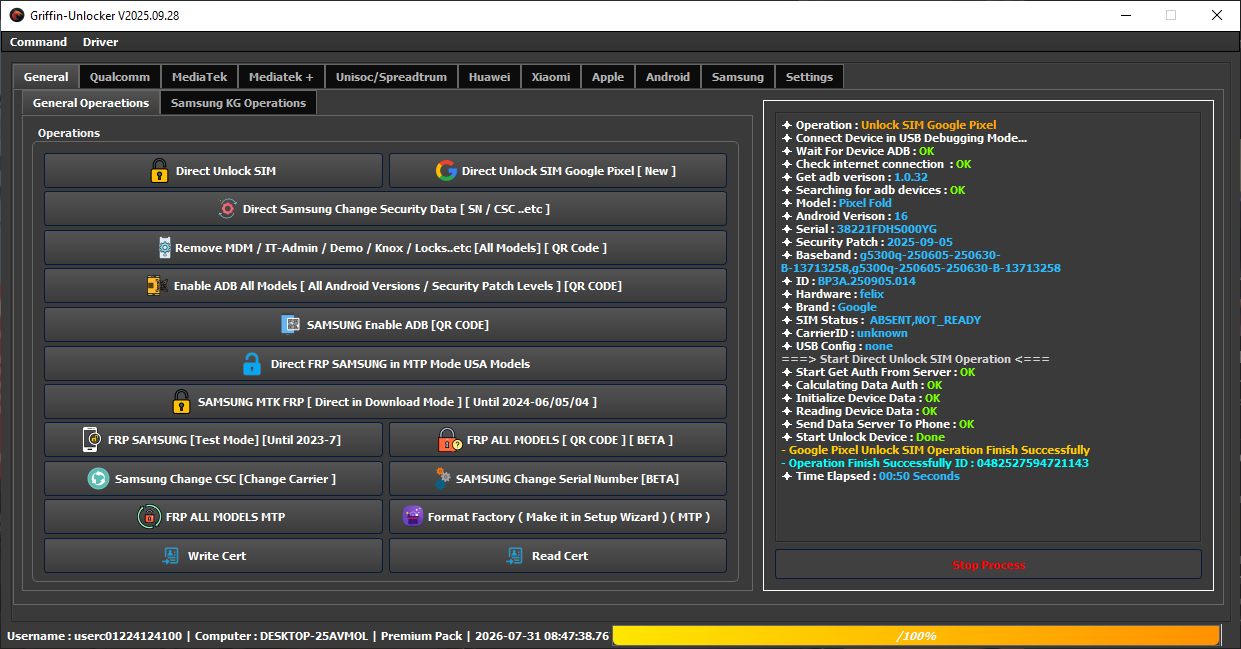Click the teal refresh icon on Samsung Change CSC
Screen dimensions: 1241x649
coord(98,479)
